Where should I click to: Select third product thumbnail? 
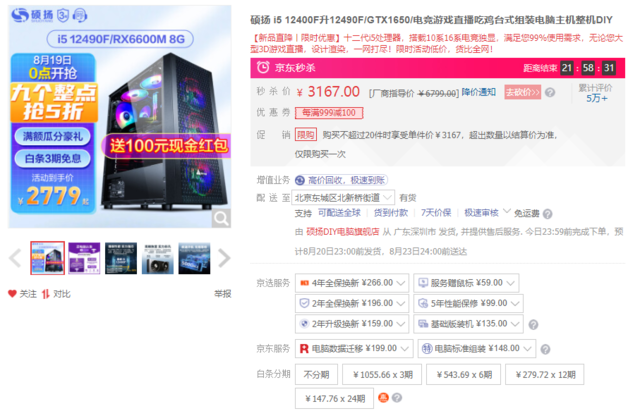121,258
